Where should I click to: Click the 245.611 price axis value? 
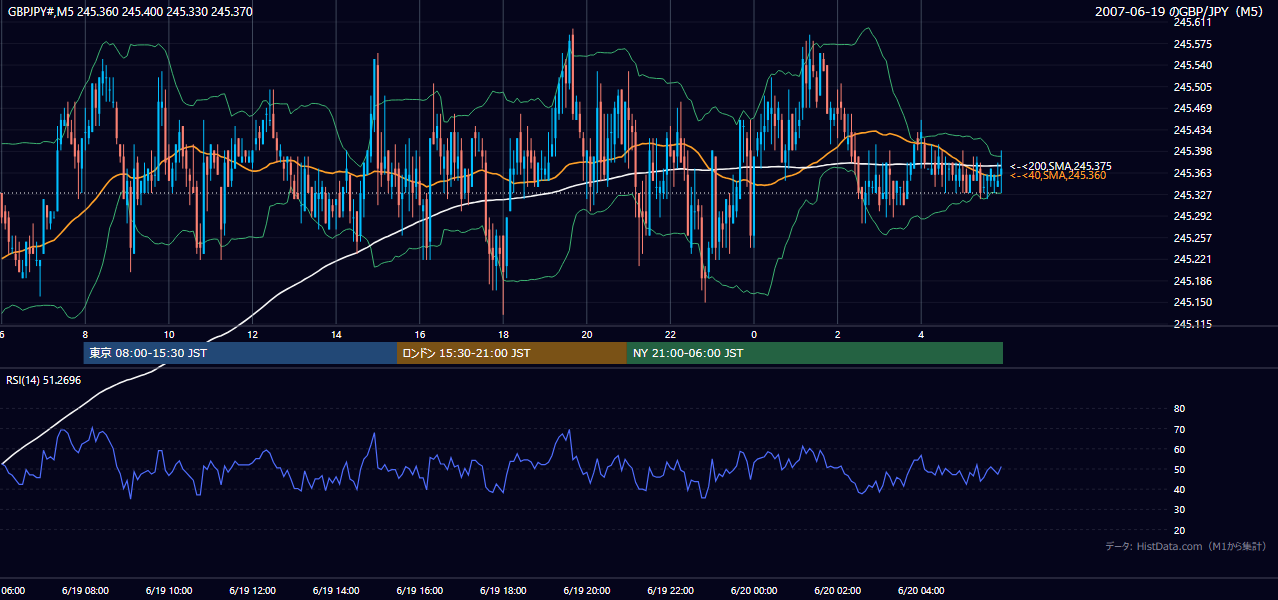[1192, 22]
